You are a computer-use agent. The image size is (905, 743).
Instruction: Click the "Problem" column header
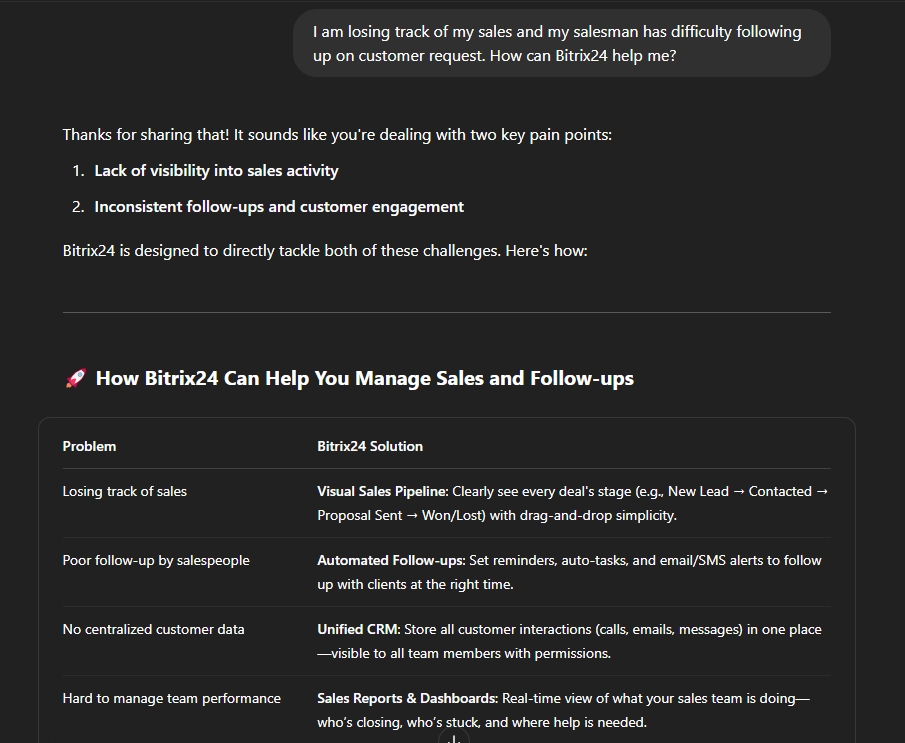[89, 446]
